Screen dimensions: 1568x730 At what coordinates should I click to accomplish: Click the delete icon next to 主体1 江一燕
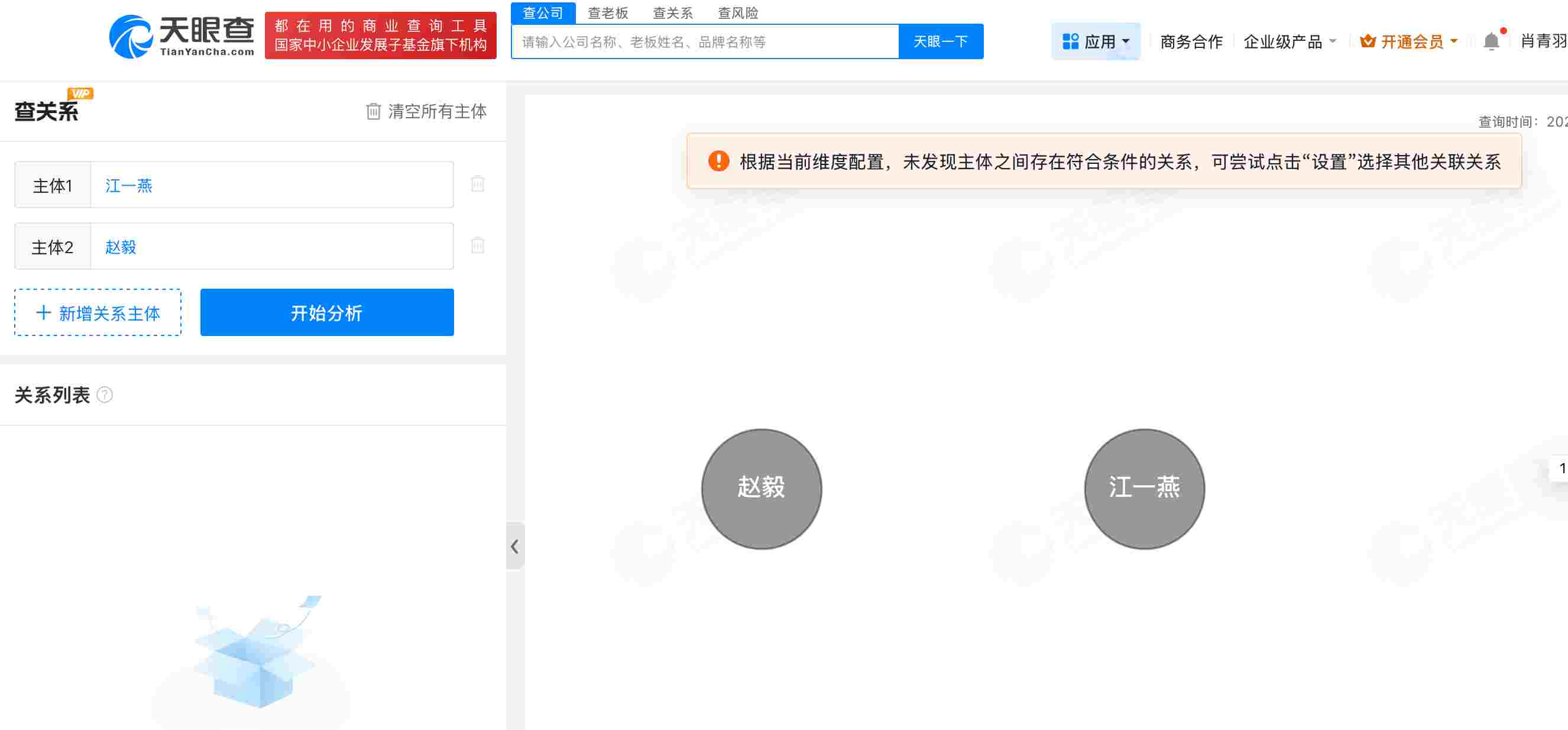click(x=477, y=185)
